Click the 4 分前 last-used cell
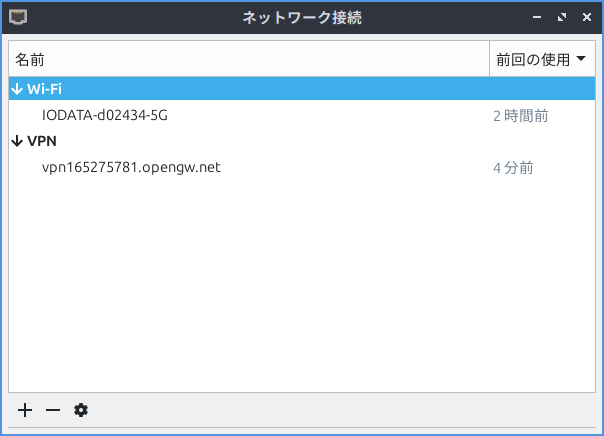604x436 pixels. pos(513,168)
